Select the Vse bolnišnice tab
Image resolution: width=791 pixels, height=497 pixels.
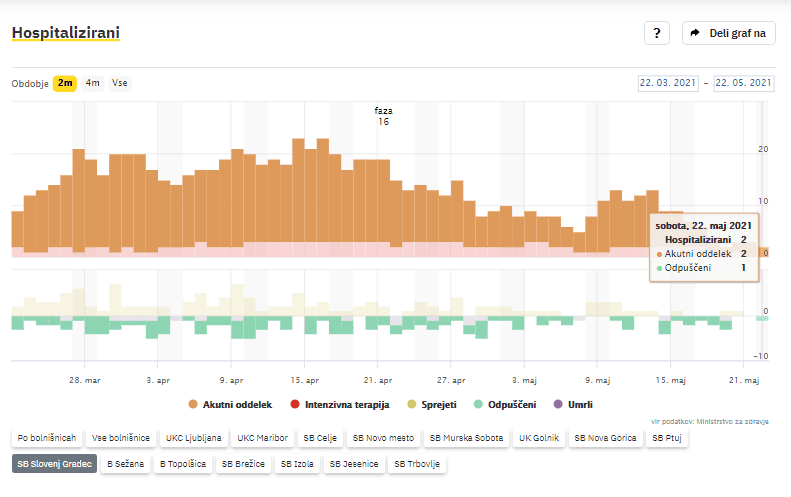(x=121, y=438)
